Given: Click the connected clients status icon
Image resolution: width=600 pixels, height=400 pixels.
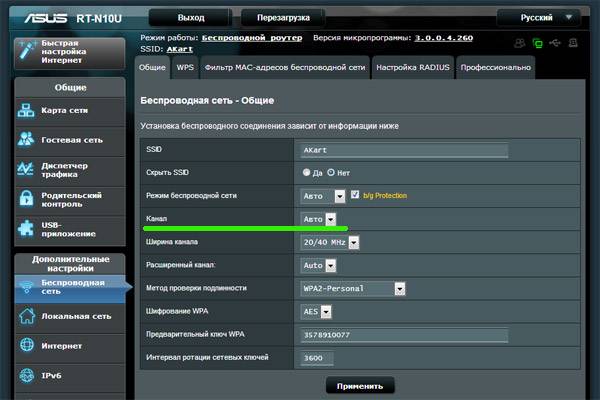Looking at the screenshot, I should 520,43.
